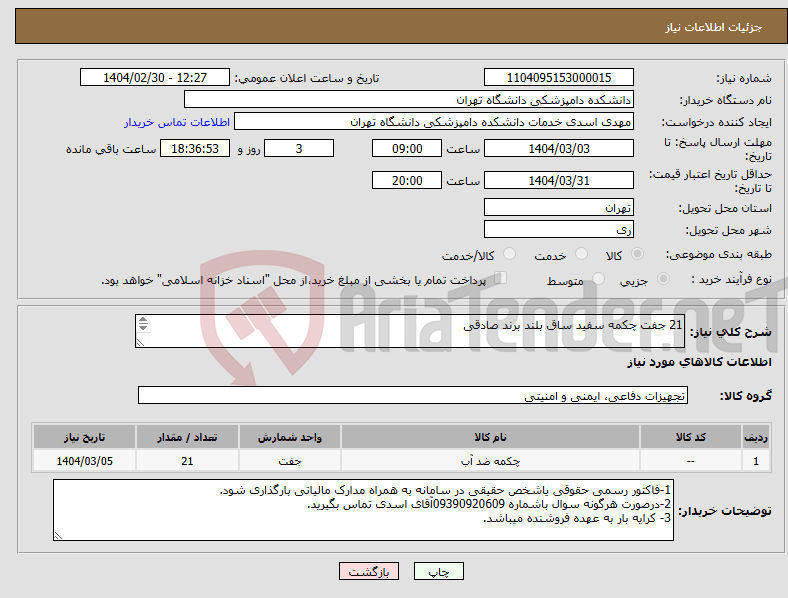The image size is (788, 598).
Task: Select the جزیی purchase type radio
Action: click(663, 278)
